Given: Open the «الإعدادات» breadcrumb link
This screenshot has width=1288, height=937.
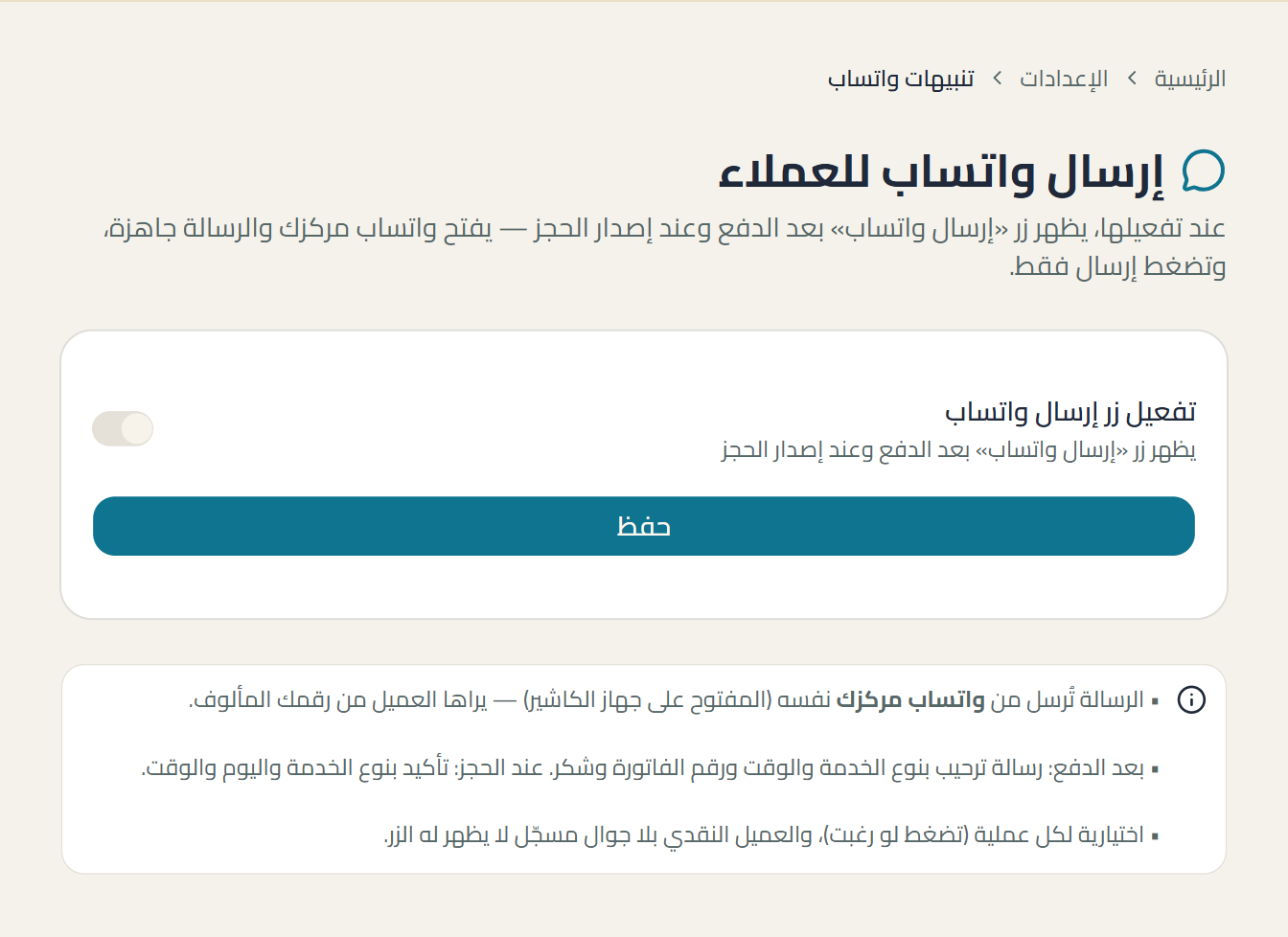Looking at the screenshot, I should coord(1064,79).
